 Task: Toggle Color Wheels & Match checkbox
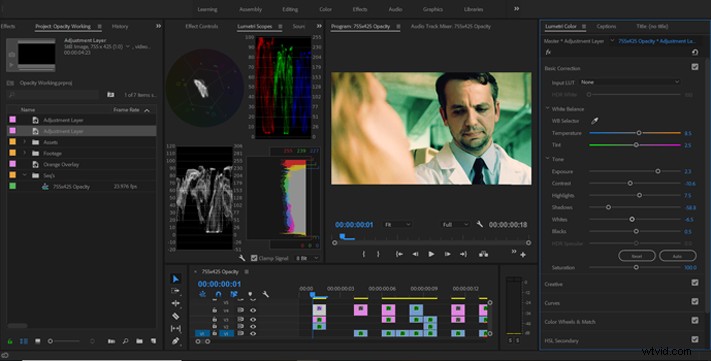695,320
